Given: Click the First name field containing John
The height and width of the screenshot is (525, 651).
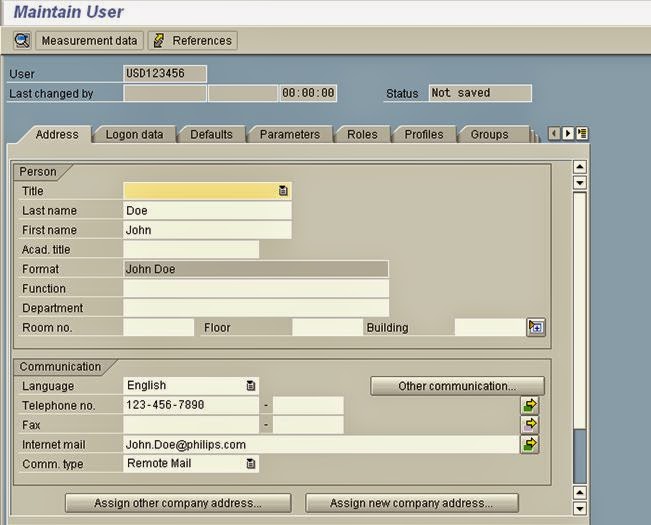Looking at the screenshot, I should tap(207, 230).
